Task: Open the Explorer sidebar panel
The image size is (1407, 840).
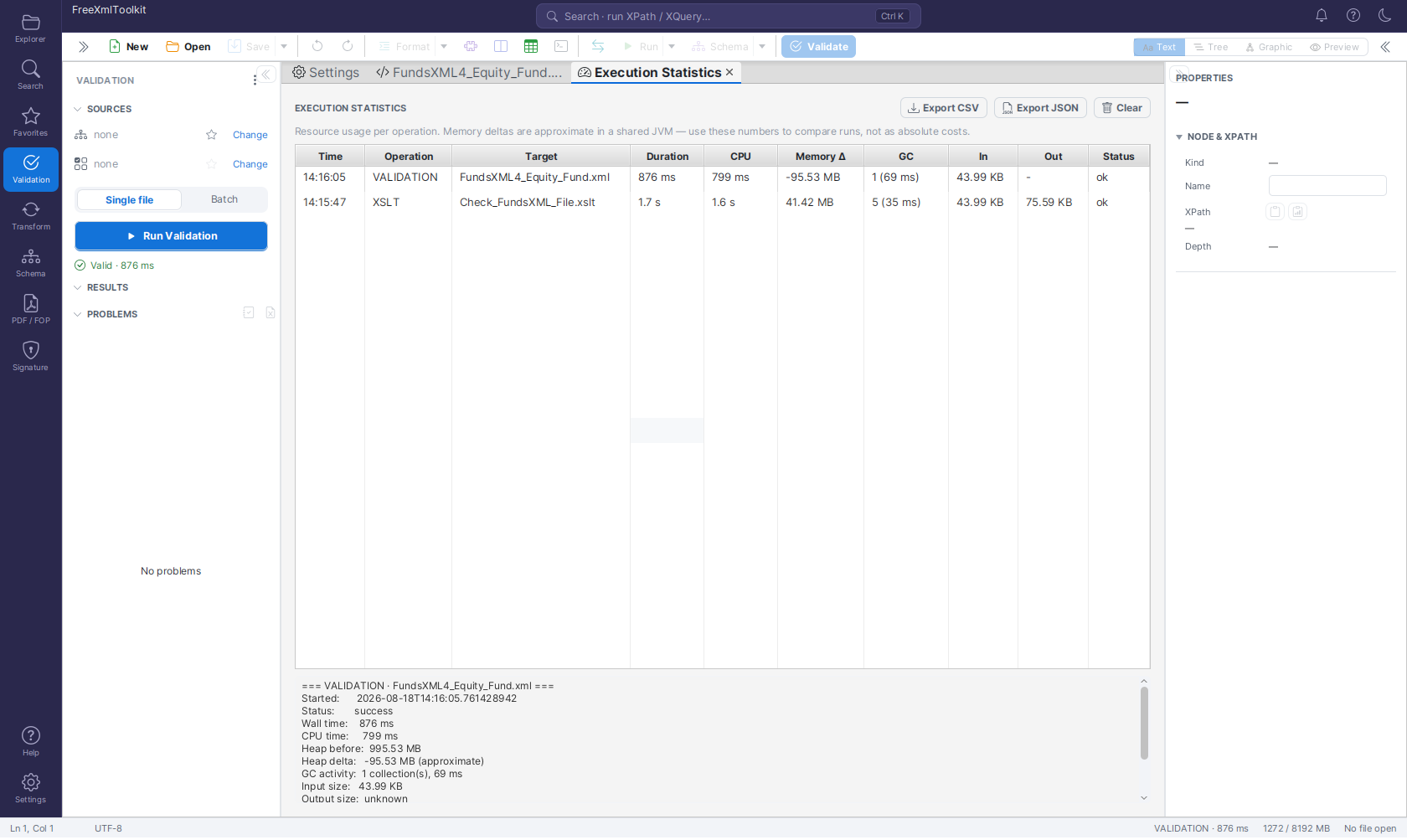Action: point(30,28)
